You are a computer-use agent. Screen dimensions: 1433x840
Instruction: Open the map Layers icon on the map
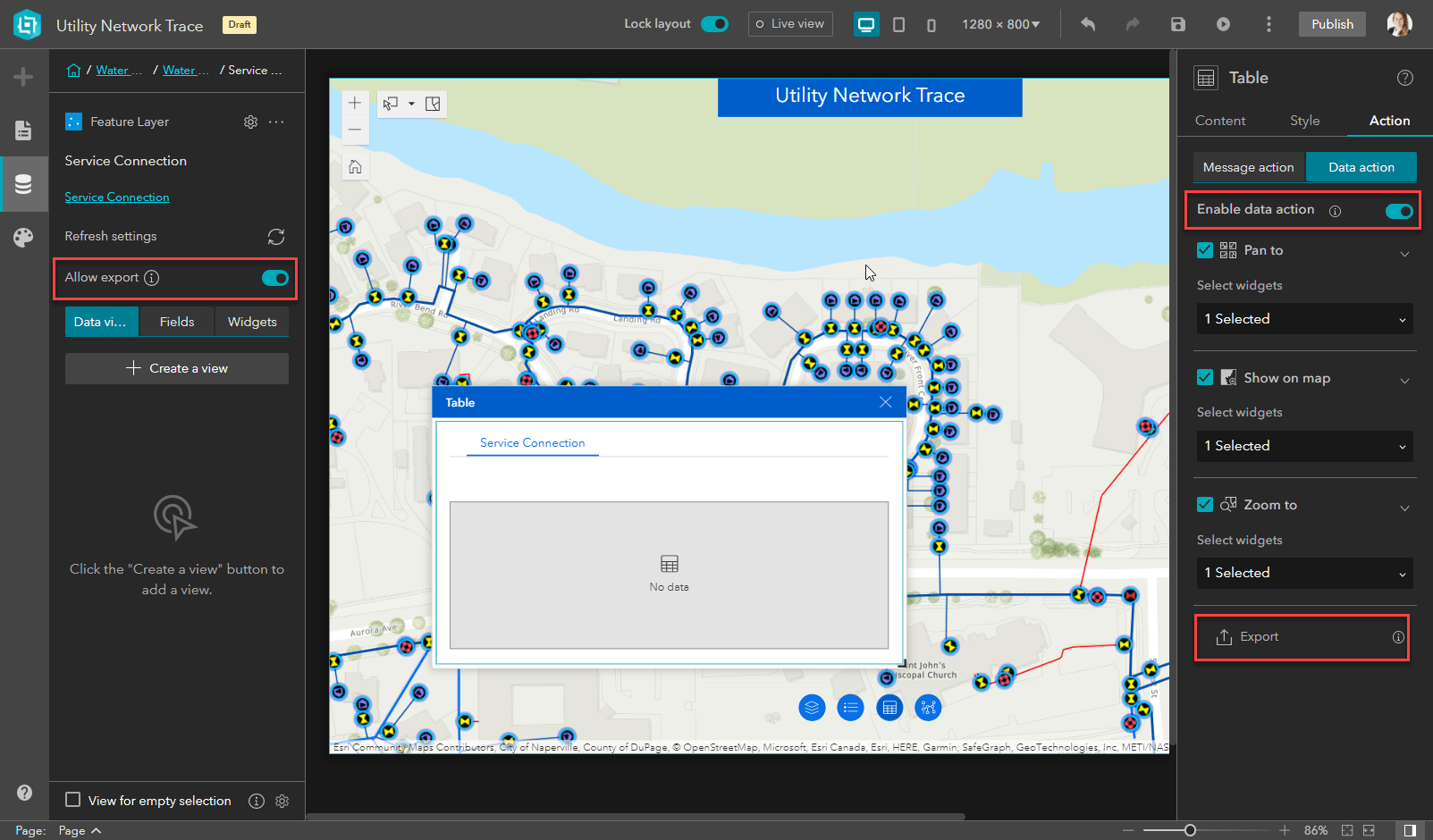[x=812, y=707]
